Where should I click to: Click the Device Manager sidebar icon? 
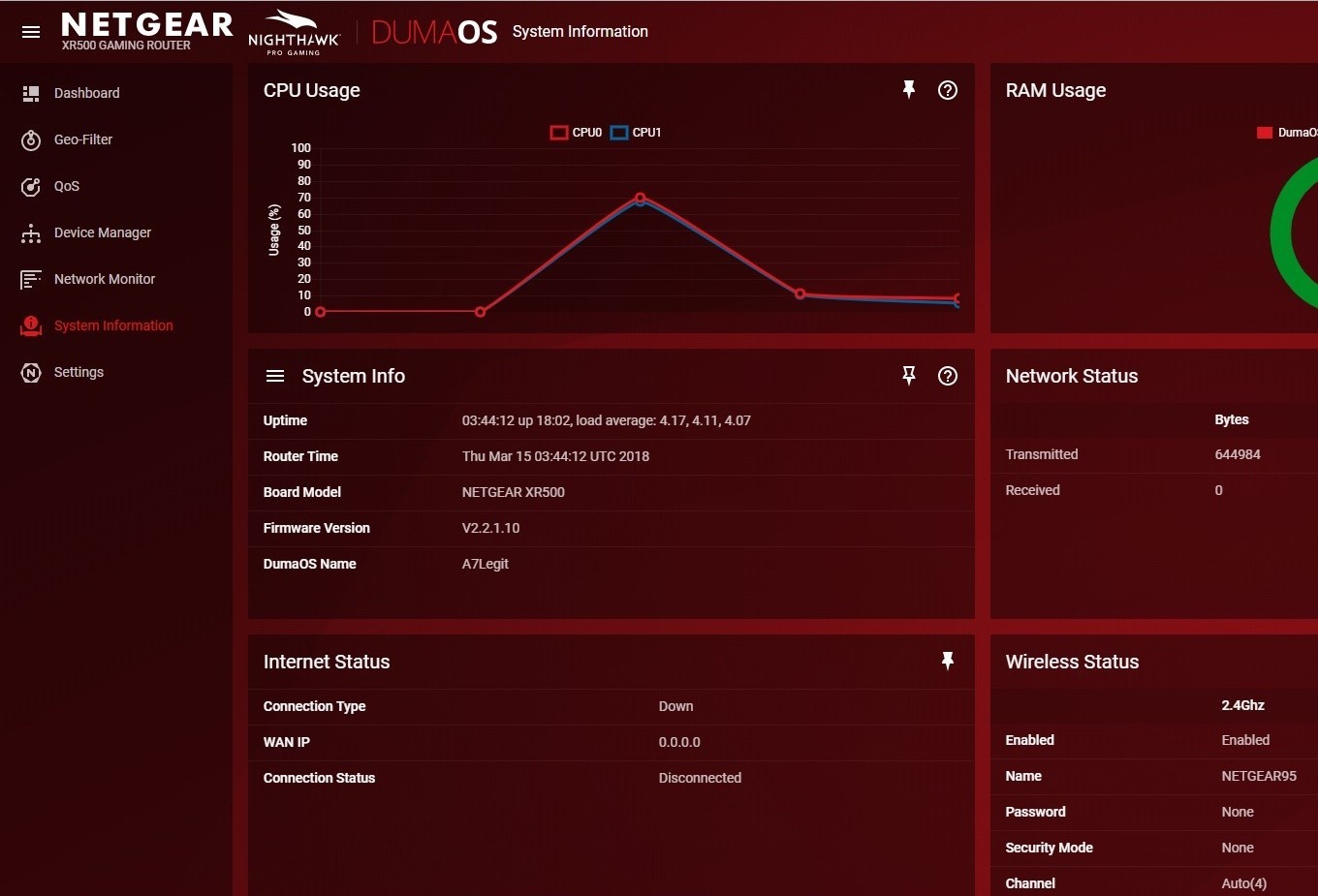point(31,232)
